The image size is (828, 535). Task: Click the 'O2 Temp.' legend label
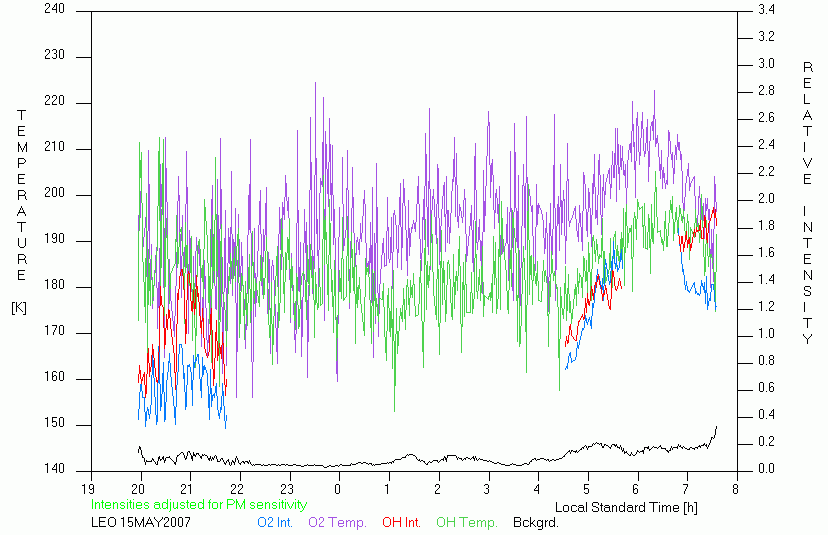point(337,523)
